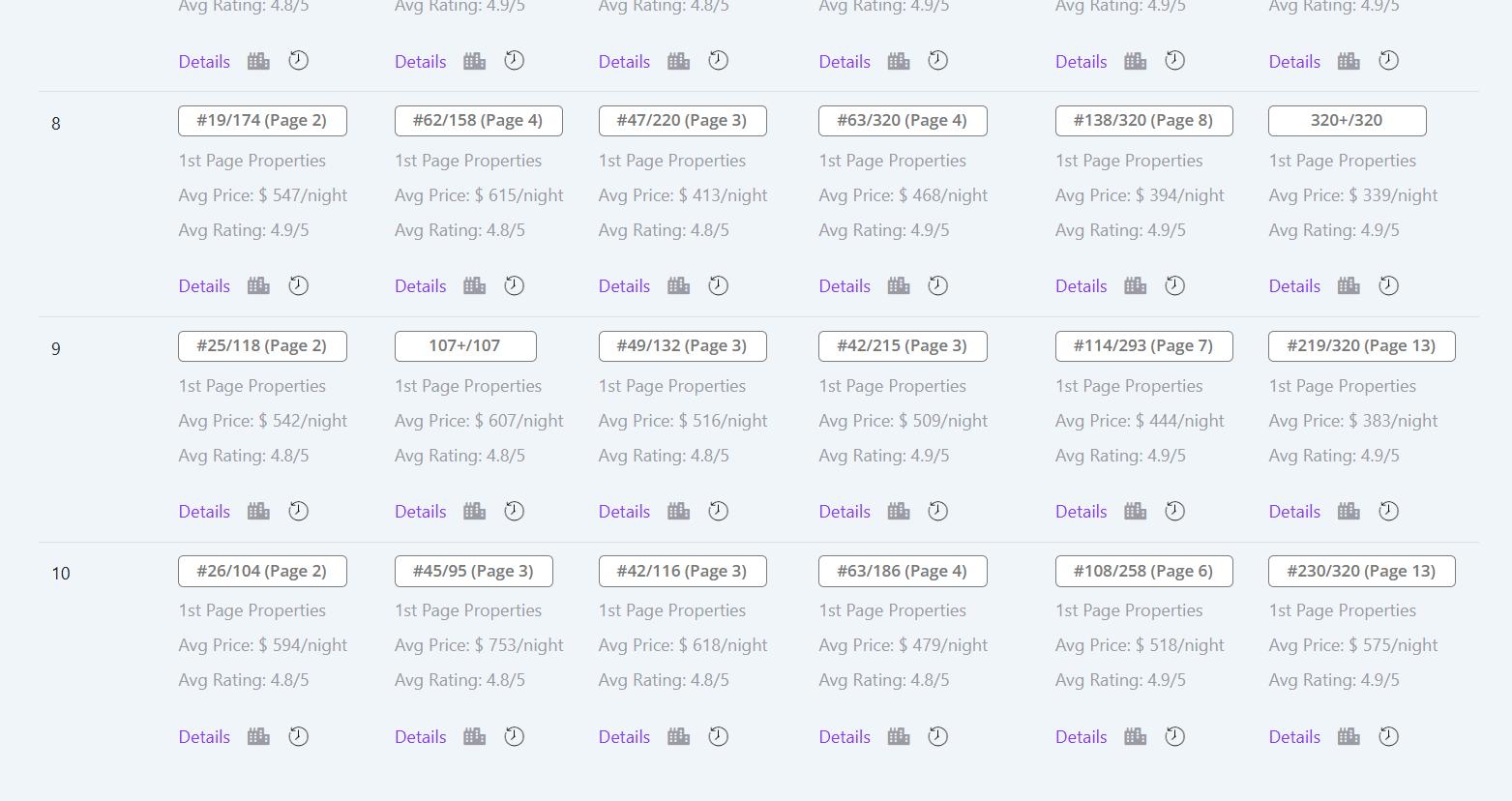Select the text "Avg Price: $ 753/night"

click(479, 645)
